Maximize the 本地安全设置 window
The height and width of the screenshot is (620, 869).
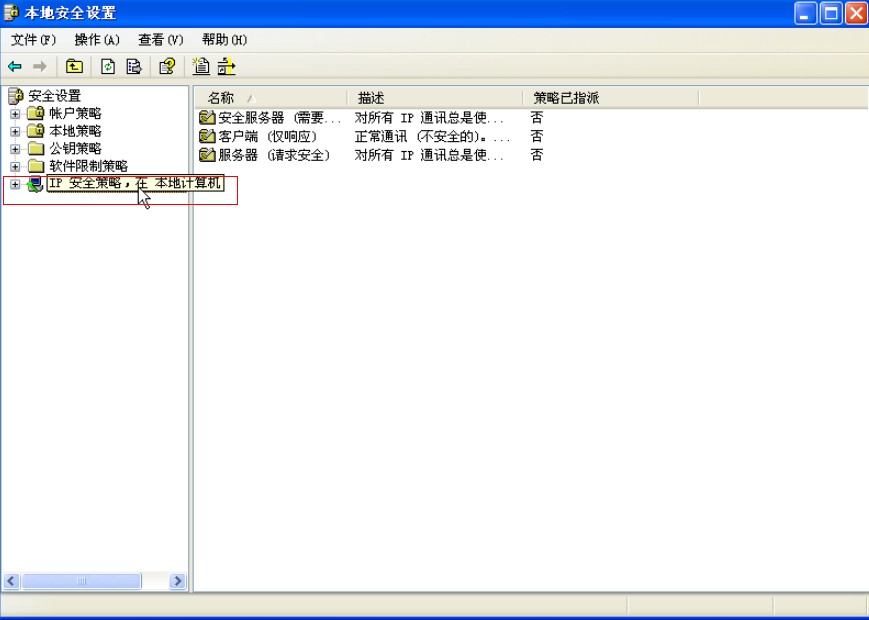coord(831,13)
